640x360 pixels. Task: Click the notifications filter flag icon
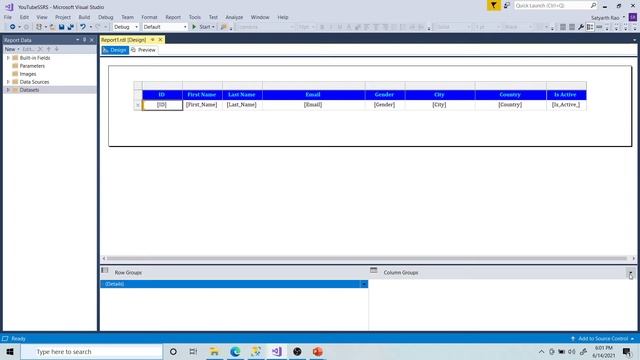click(493, 5)
